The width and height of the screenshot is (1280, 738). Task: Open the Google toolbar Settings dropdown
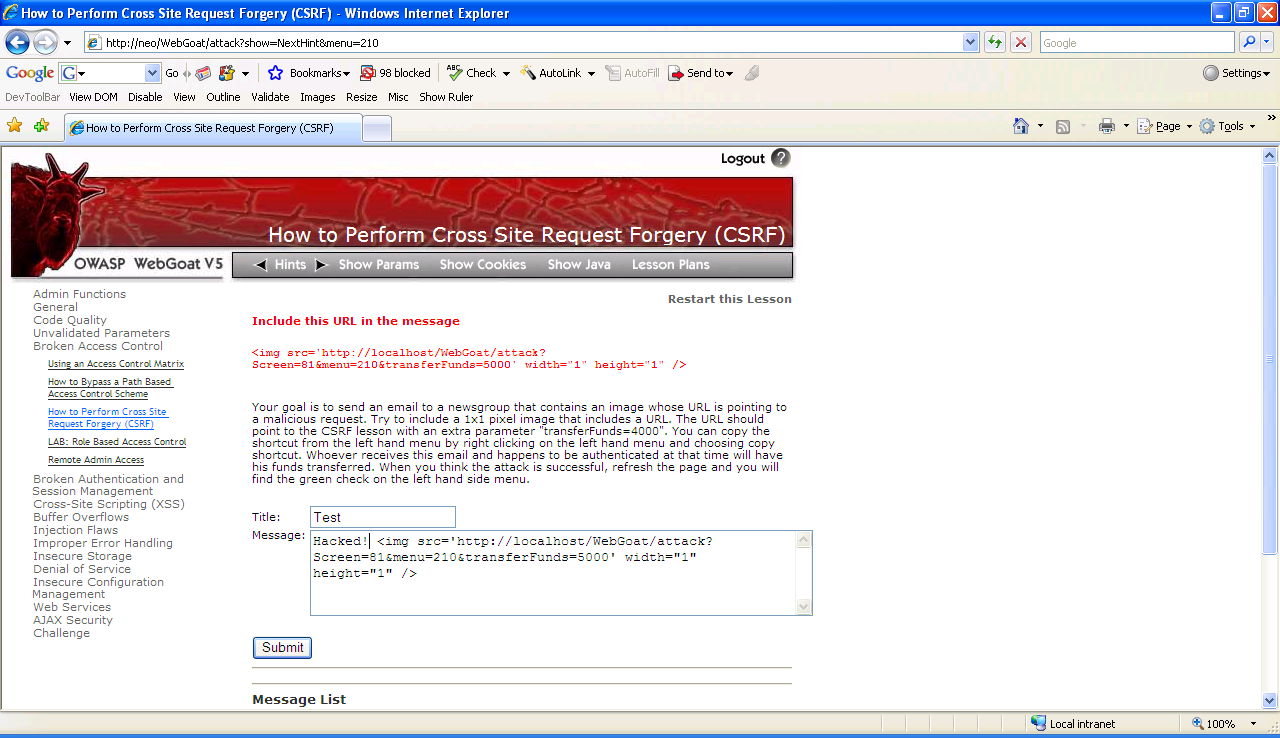[1236, 73]
